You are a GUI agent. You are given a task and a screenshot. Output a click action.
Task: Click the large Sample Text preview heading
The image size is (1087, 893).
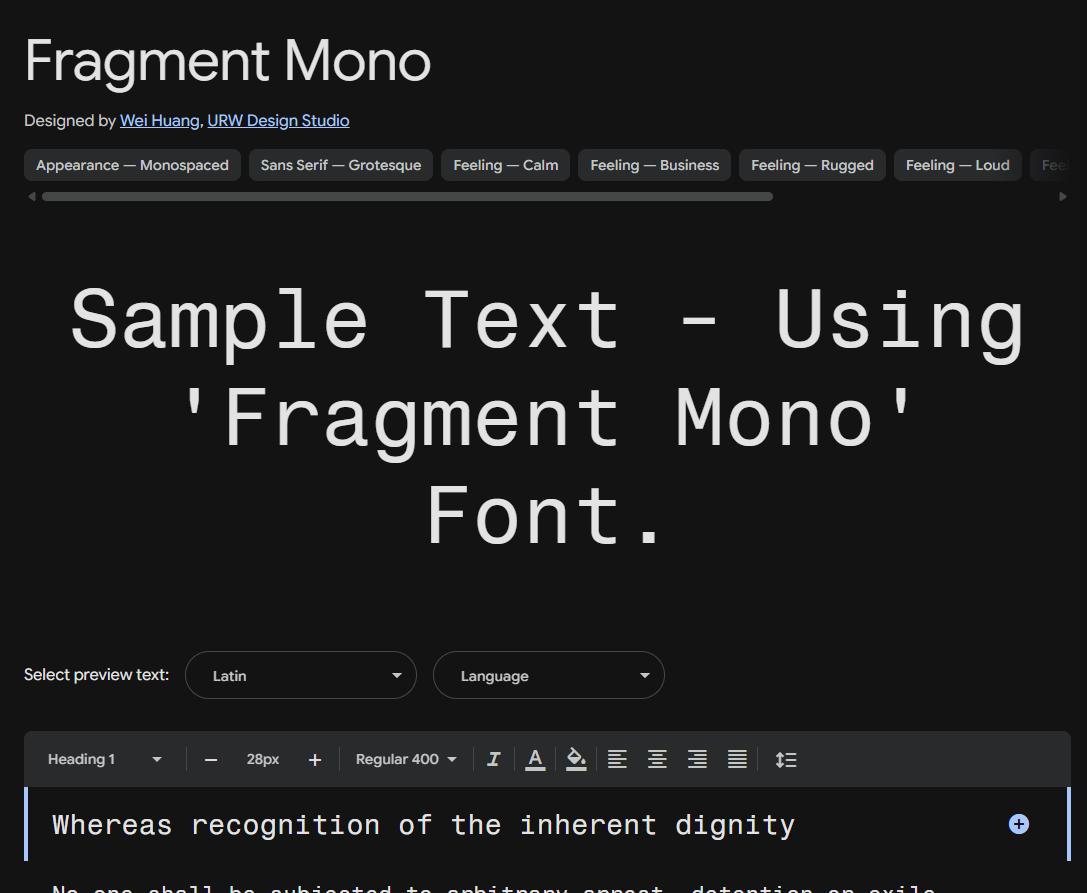[x=547, y=417]
